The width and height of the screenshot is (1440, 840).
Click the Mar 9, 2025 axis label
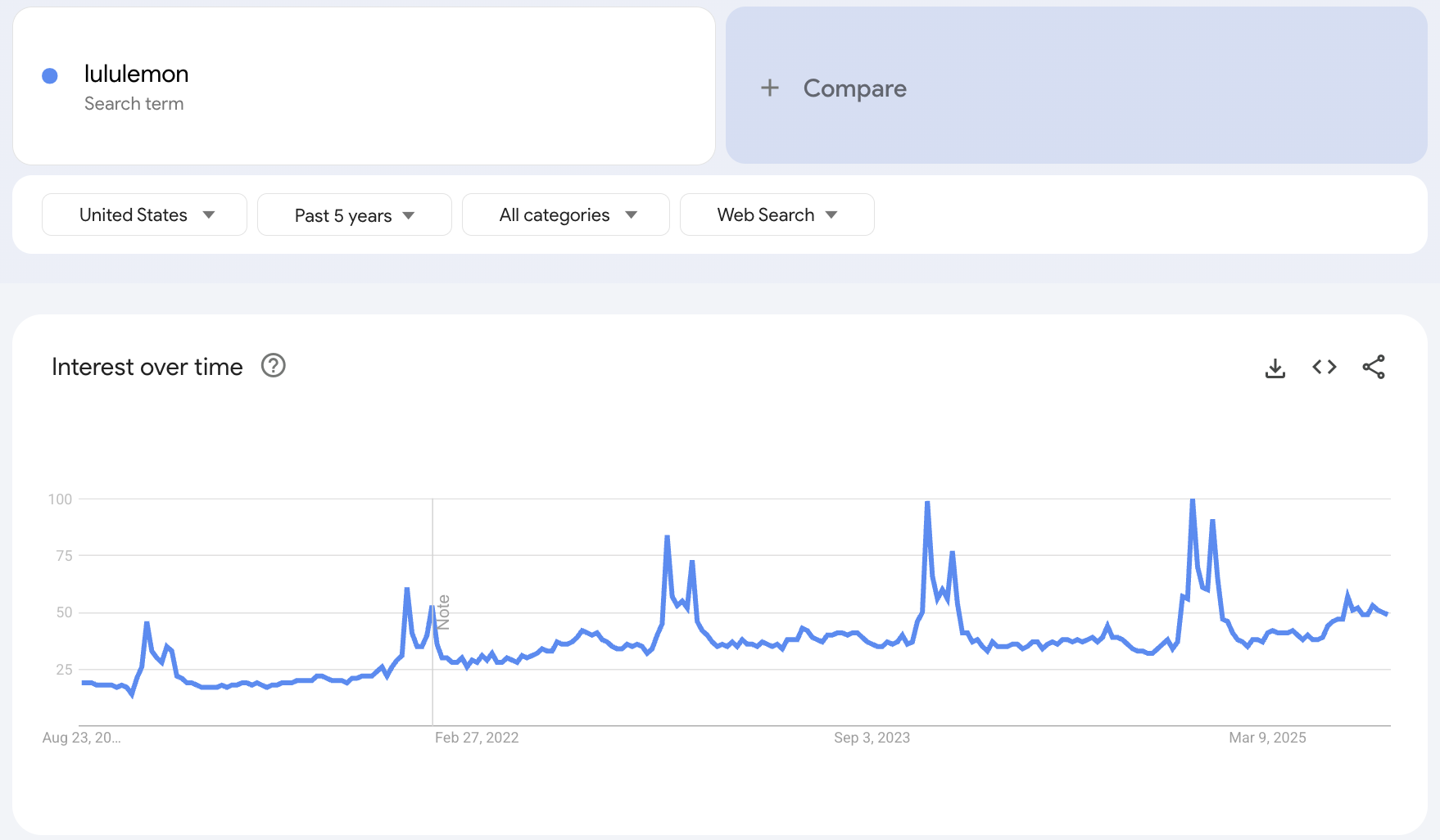(1267, 738)
